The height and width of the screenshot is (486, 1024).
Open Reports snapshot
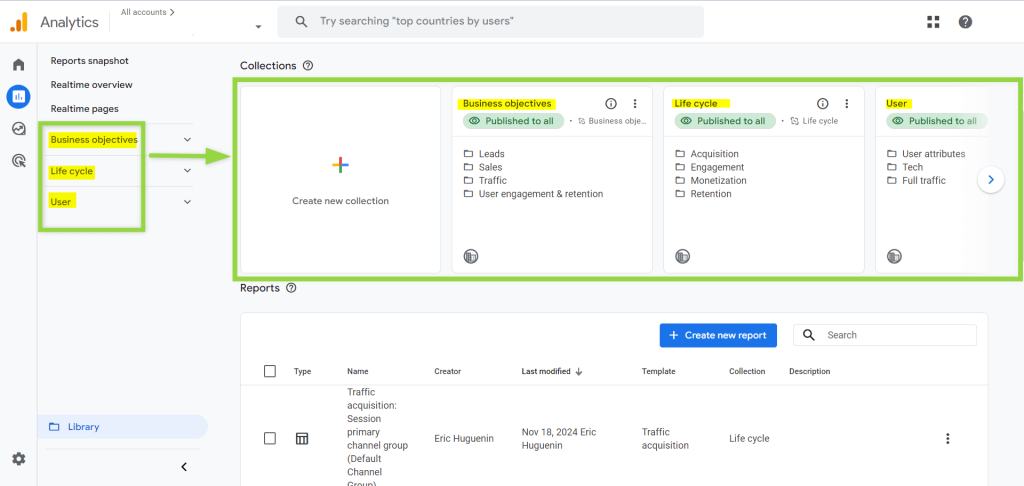tap(89, 61)
